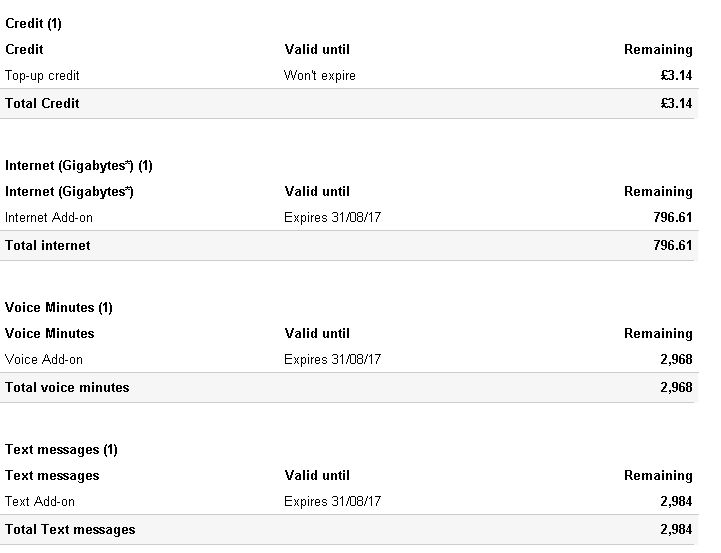The width and height of the screenshot is (721, 553).
Task: Select the Text Add-on row label
Action: pos(40,502)
